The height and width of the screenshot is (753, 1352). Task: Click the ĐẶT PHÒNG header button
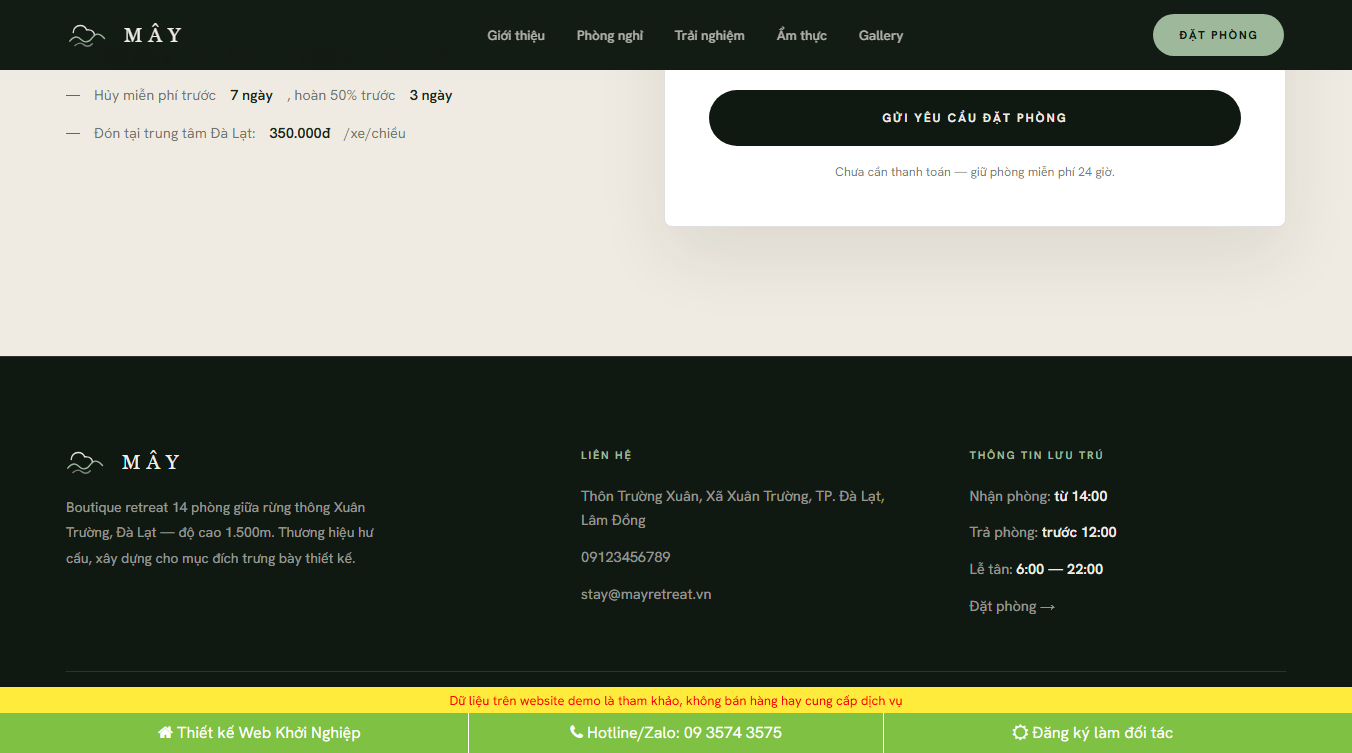tap(1218, 35)
